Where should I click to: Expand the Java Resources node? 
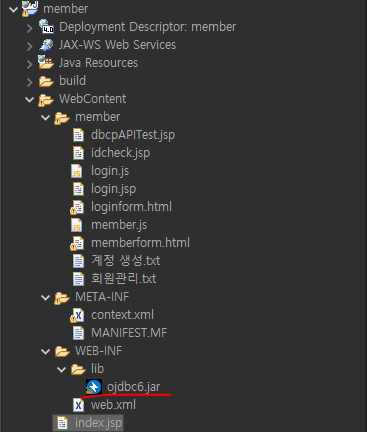(30, 64)
